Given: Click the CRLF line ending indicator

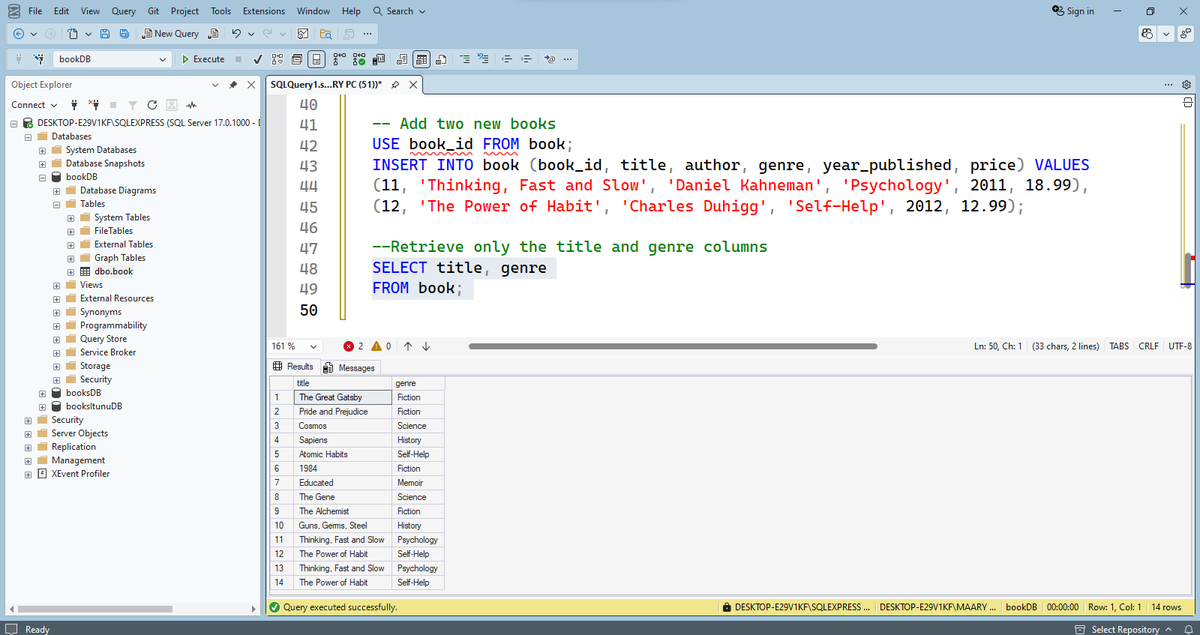Looking at the screenshot, I should click(x=1148, y=346).
